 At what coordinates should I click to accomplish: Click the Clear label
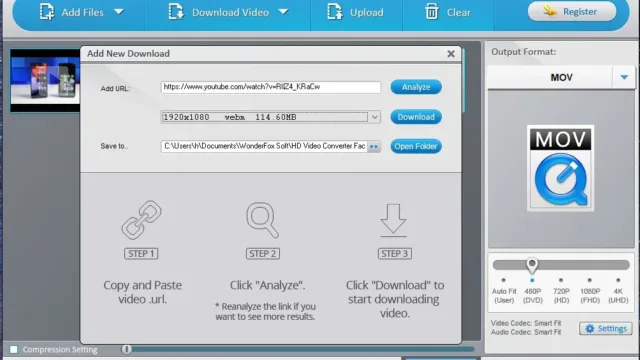458,12
